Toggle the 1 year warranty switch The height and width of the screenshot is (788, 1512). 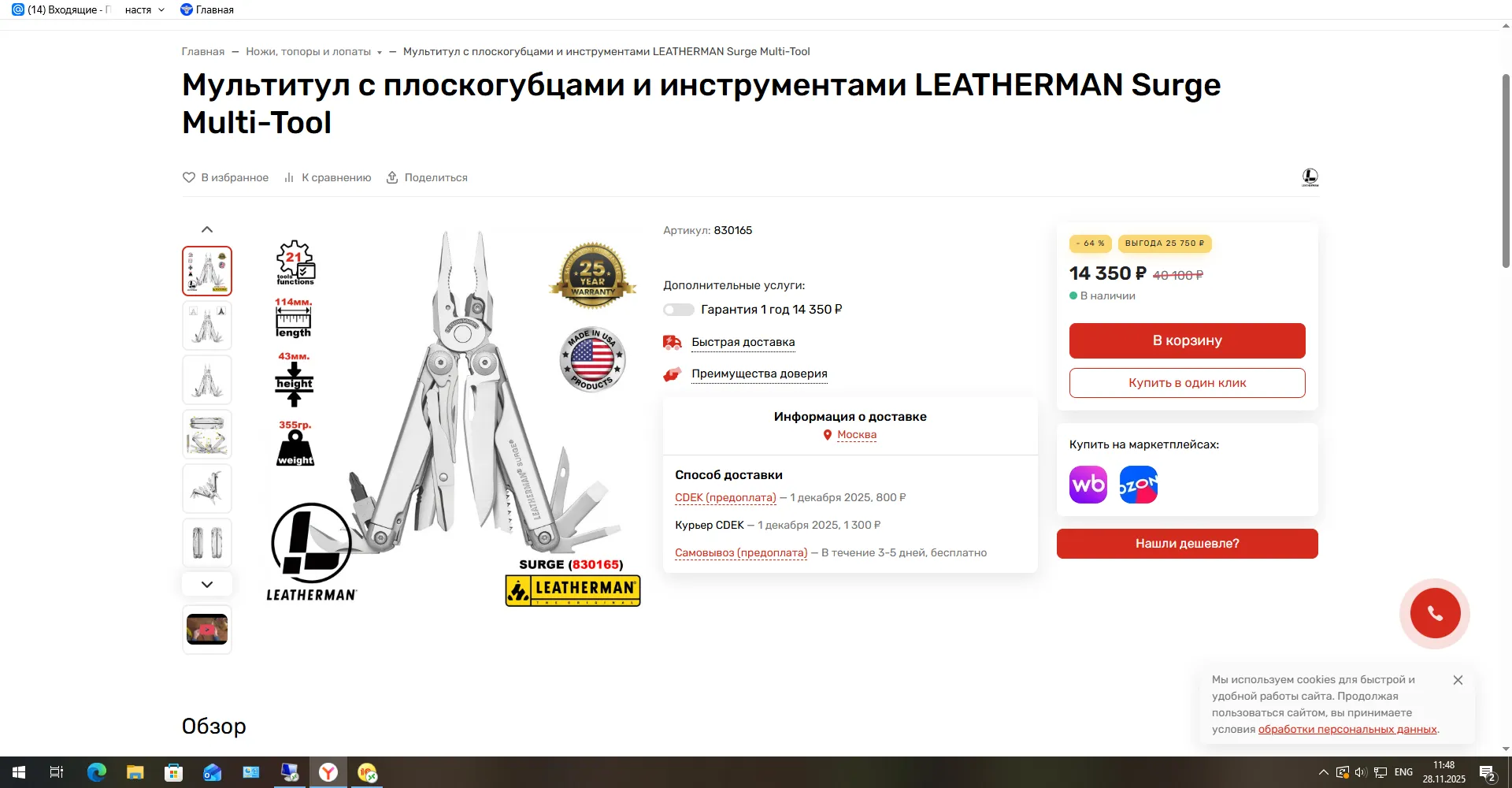(x=678, y=310)
